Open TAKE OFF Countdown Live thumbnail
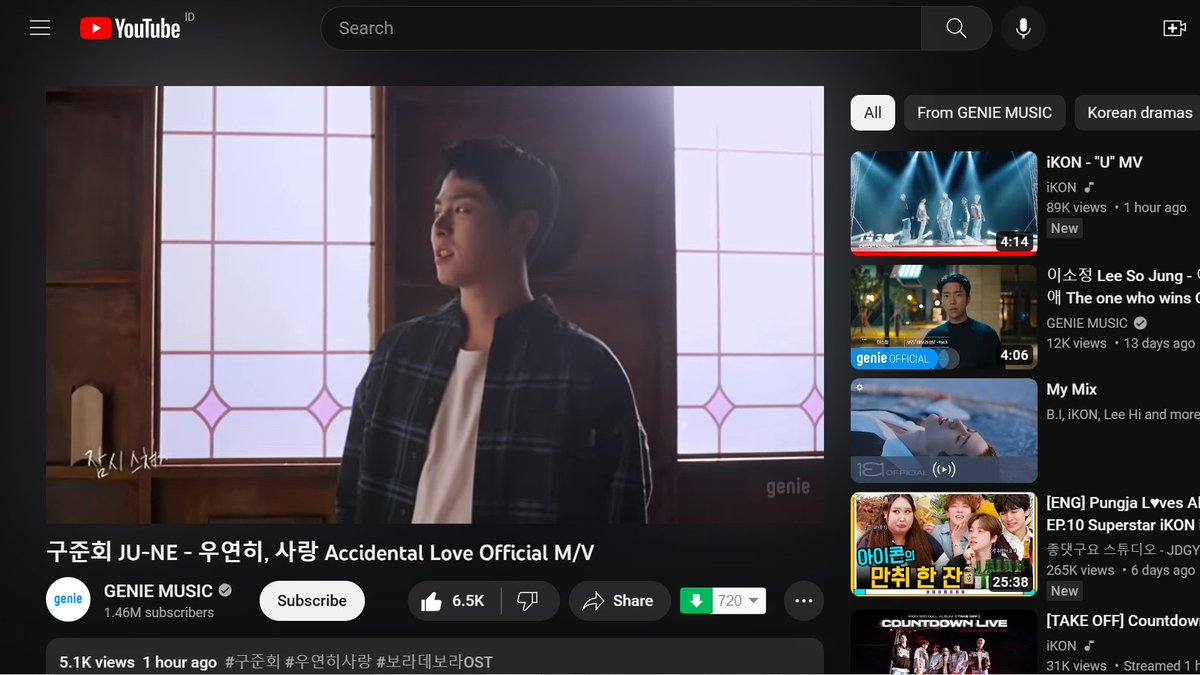Image resolution: width=1200 pixels, height=675 pixels. click(944, 641)
